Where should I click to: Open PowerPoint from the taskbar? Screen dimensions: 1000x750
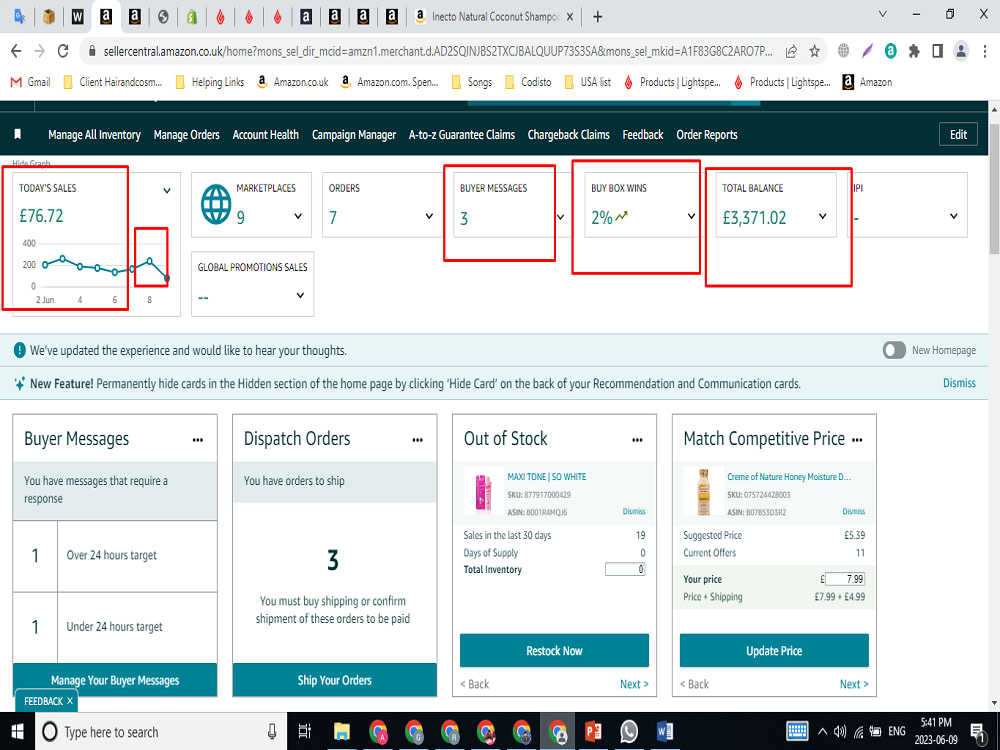(593, 732)
